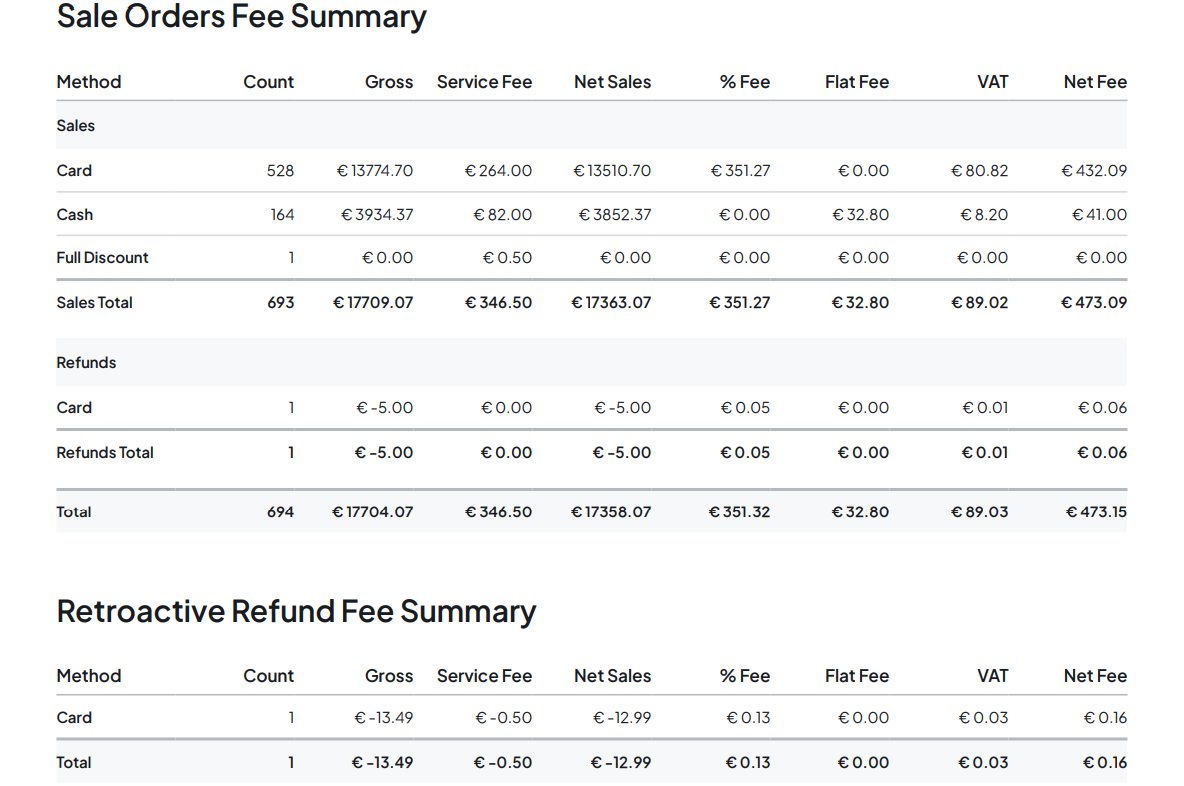
Task: Click the Sales section label row
Action: pyautogui.click(x=76, y=126)
